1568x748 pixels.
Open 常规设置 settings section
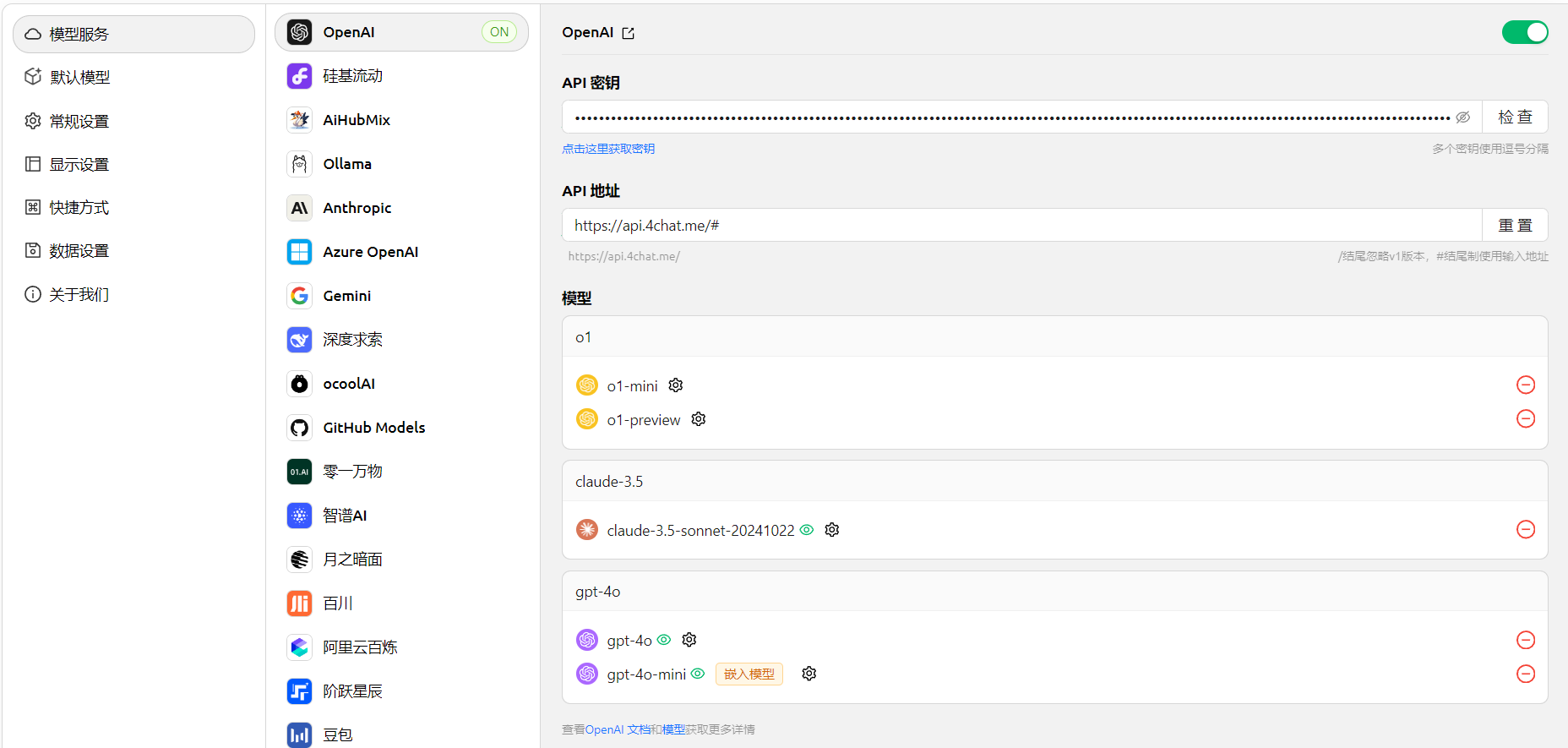coord(133,121)
